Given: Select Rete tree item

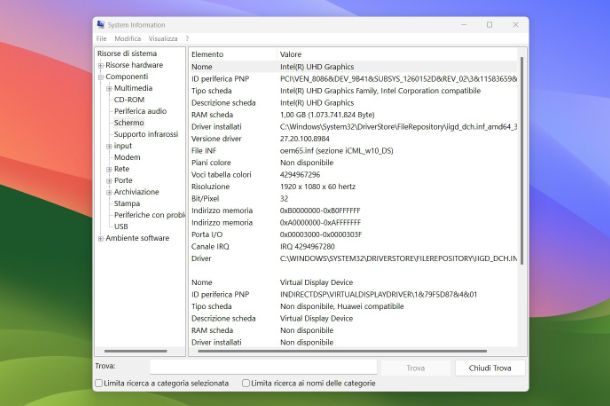Looking at the screenshot, I should (122, 169).
